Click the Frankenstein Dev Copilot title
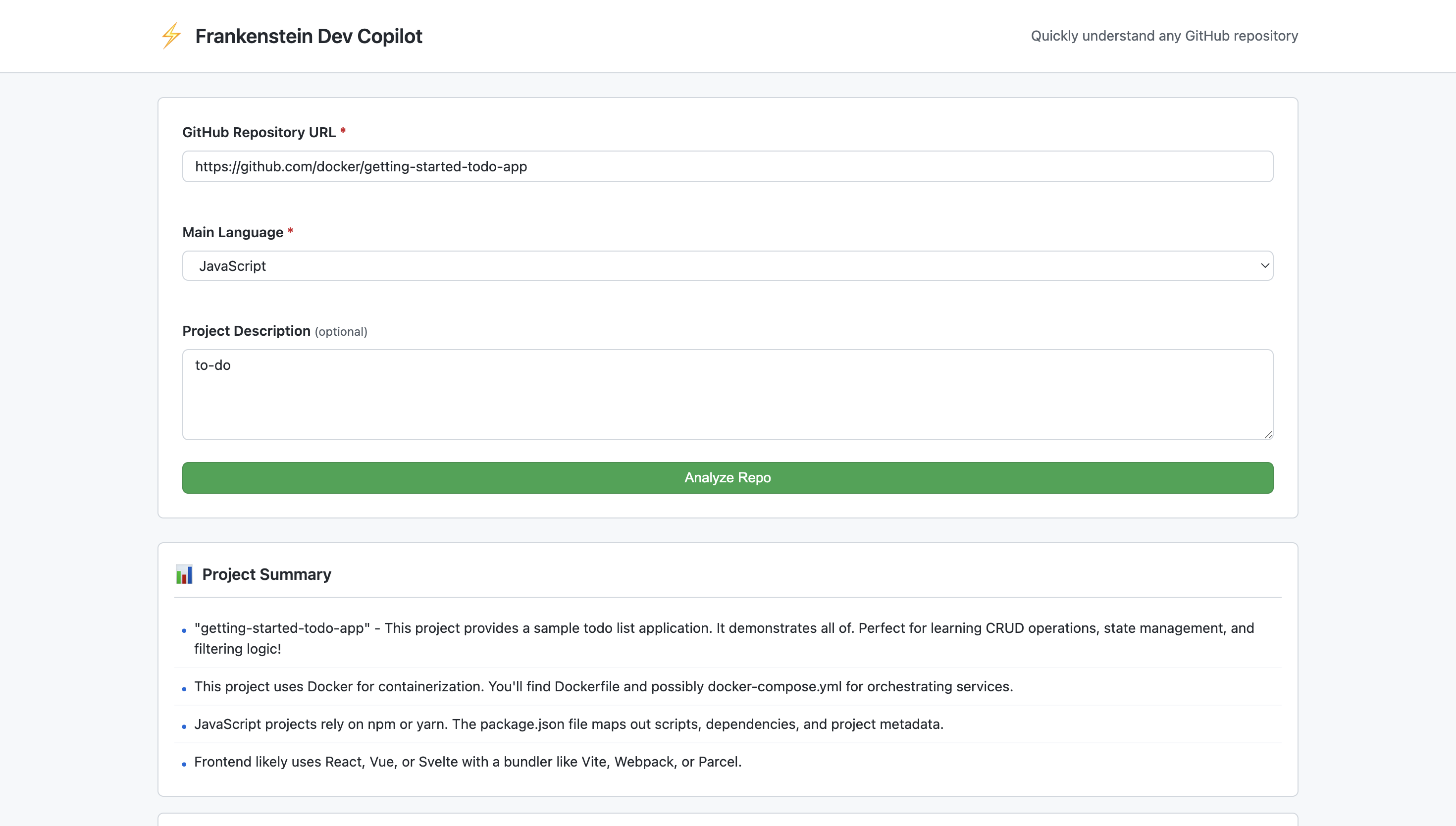1456x826 pixels. tap(309, 36)
